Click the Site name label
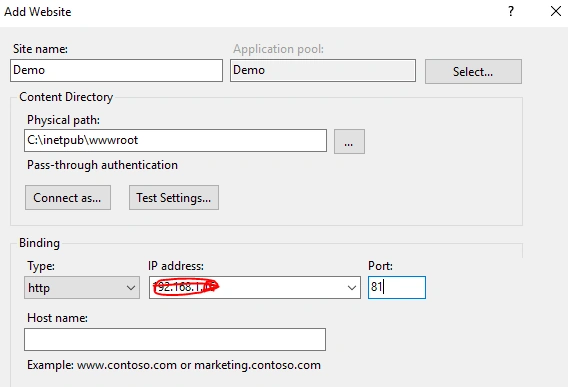 pos(40,49)
